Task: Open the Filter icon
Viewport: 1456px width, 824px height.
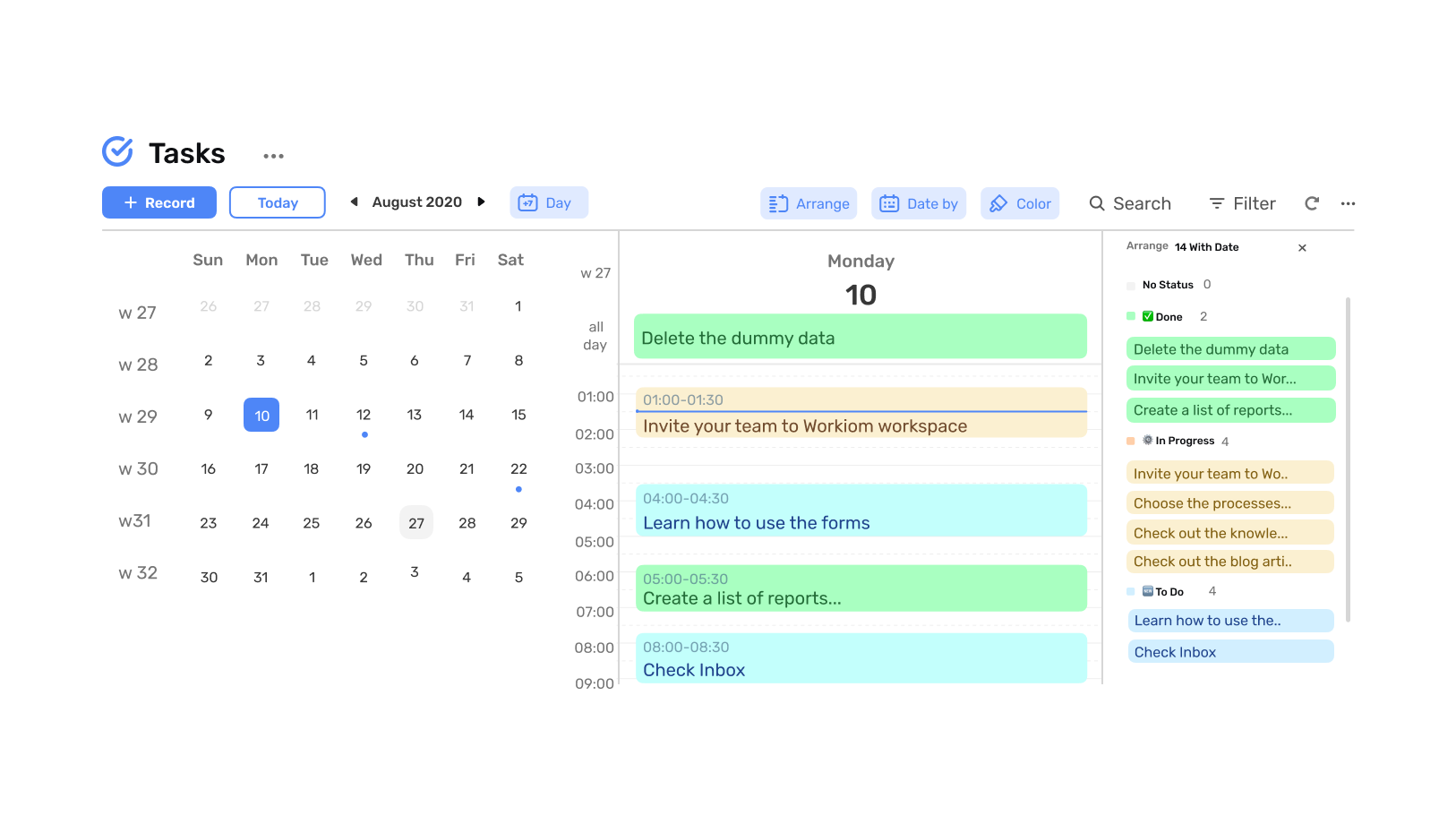Action: (x=1217, y=203)
